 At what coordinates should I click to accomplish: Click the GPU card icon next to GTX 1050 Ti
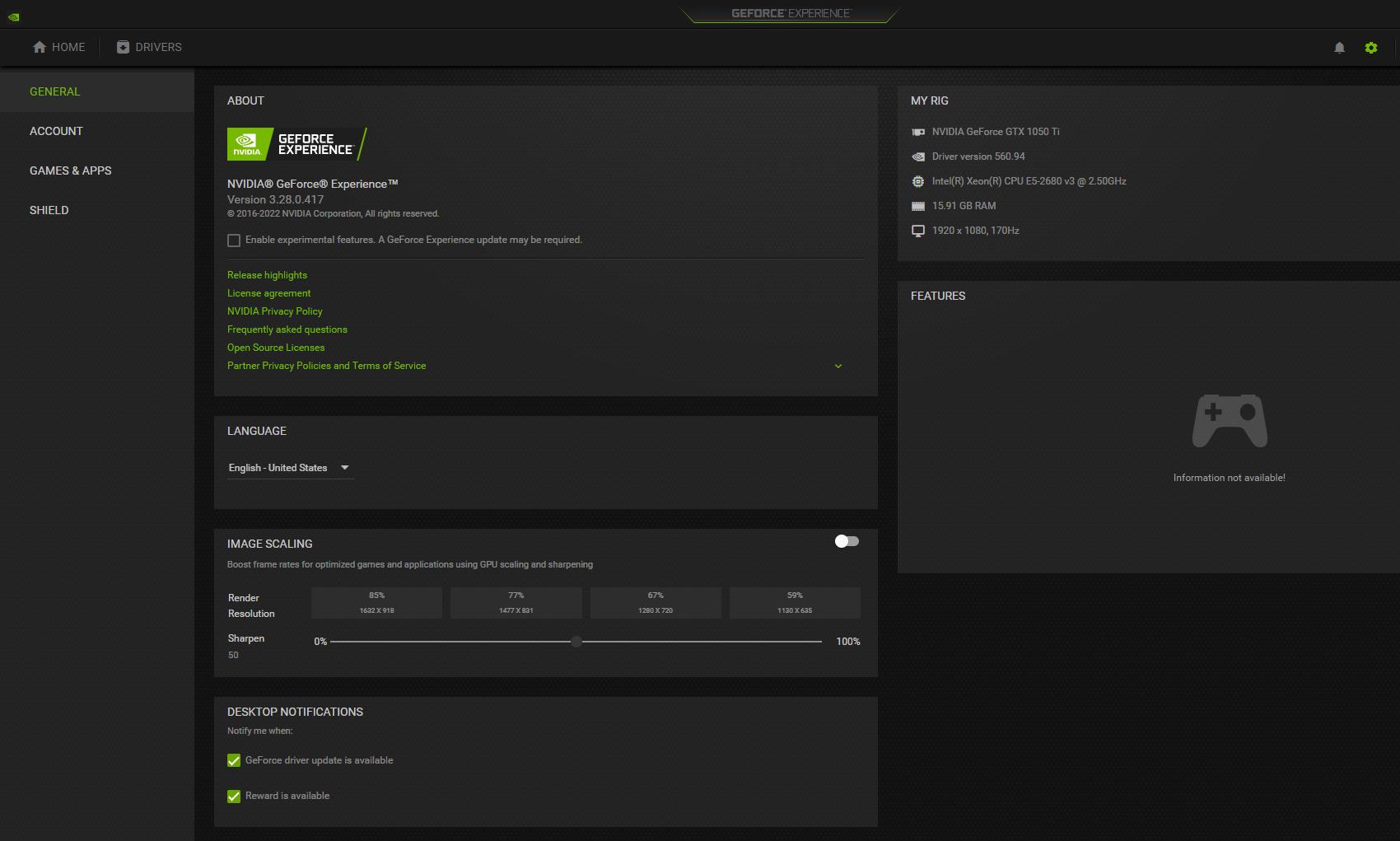click(x=918, y=132)
